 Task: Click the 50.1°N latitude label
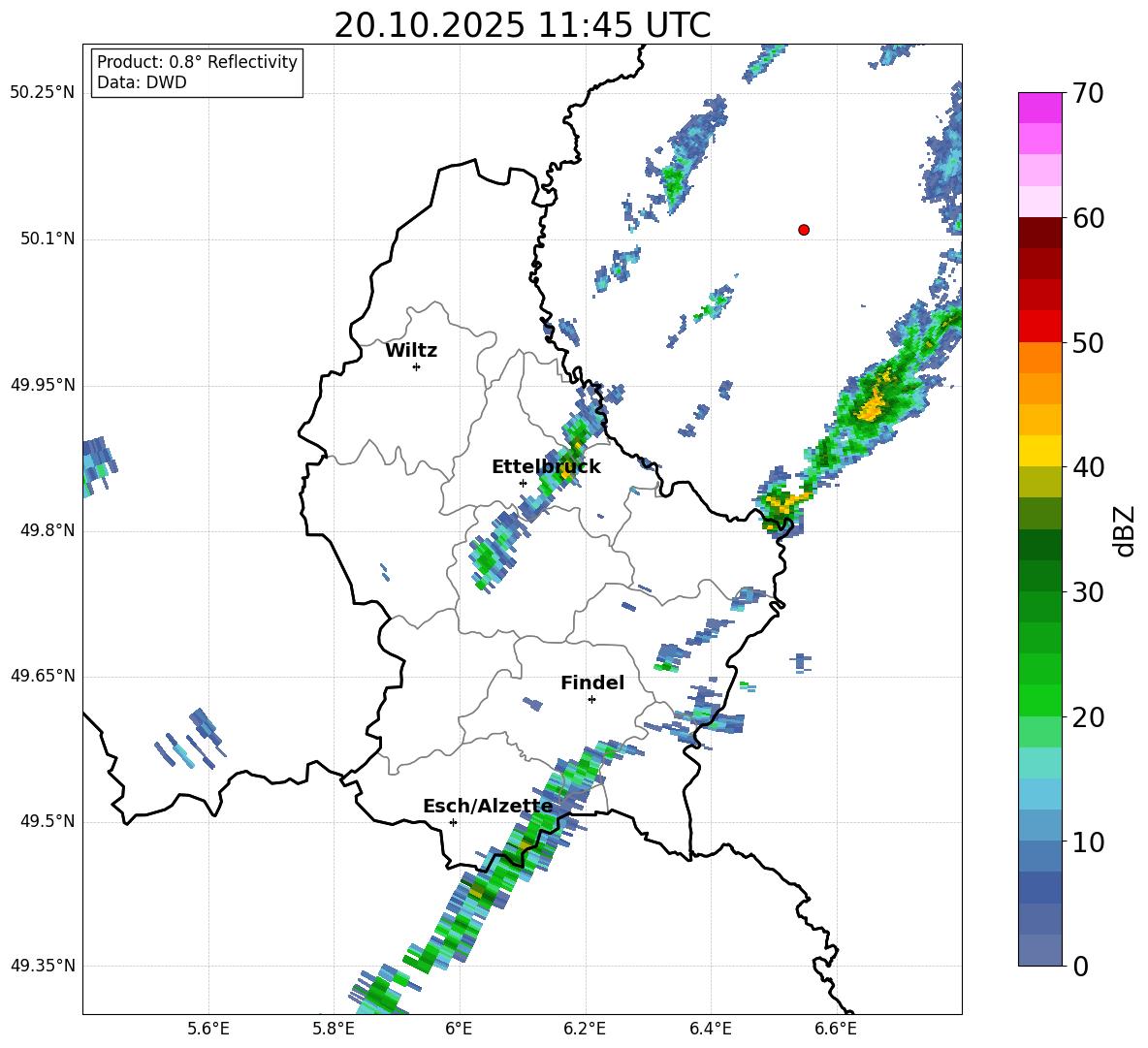click(x=48, y=239)
